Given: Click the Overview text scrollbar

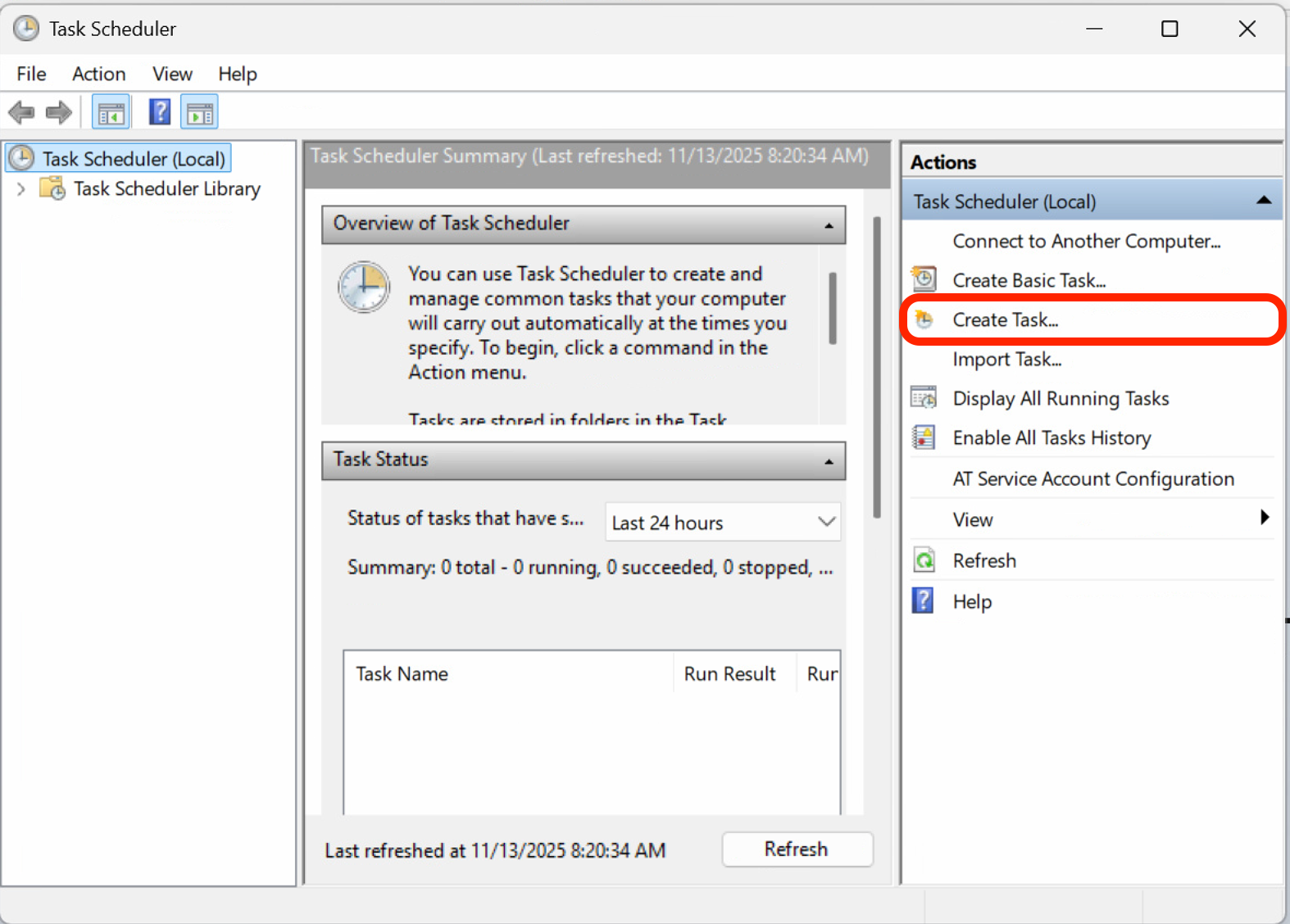Looking at the screenshot, I should [833, 308].
